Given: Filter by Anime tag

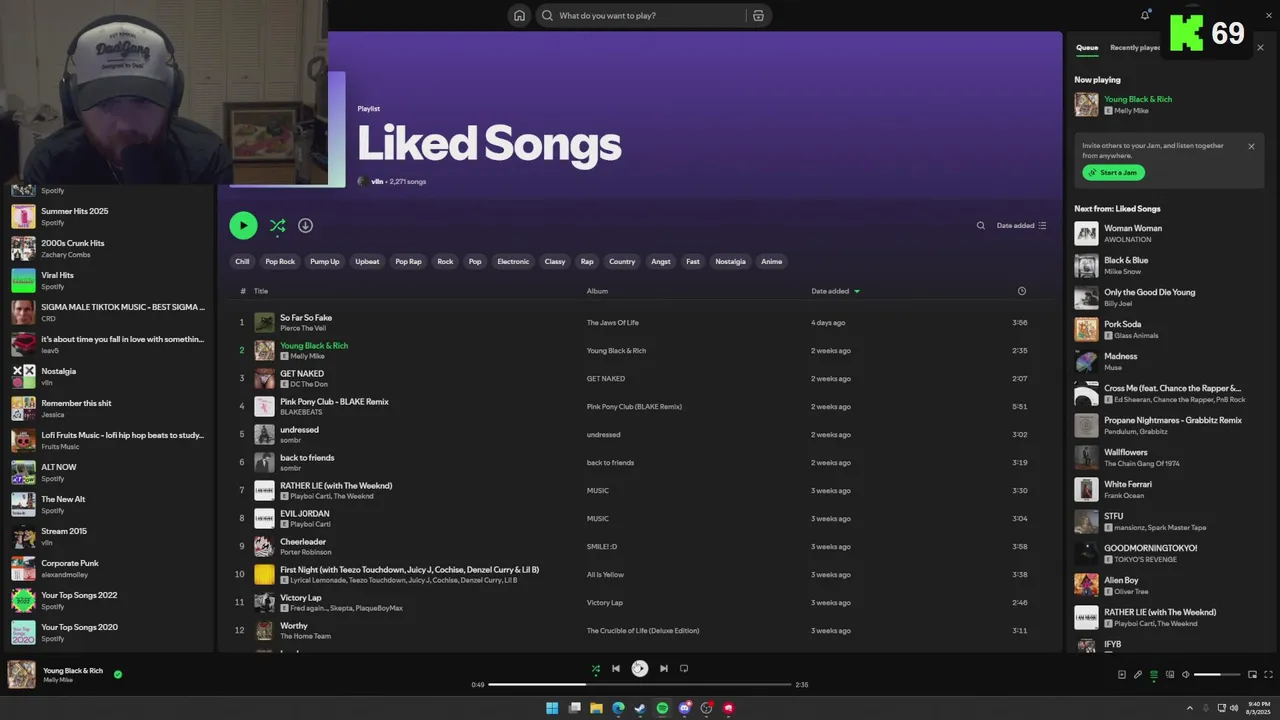Looking at the screenshot, I should point(771,261).
